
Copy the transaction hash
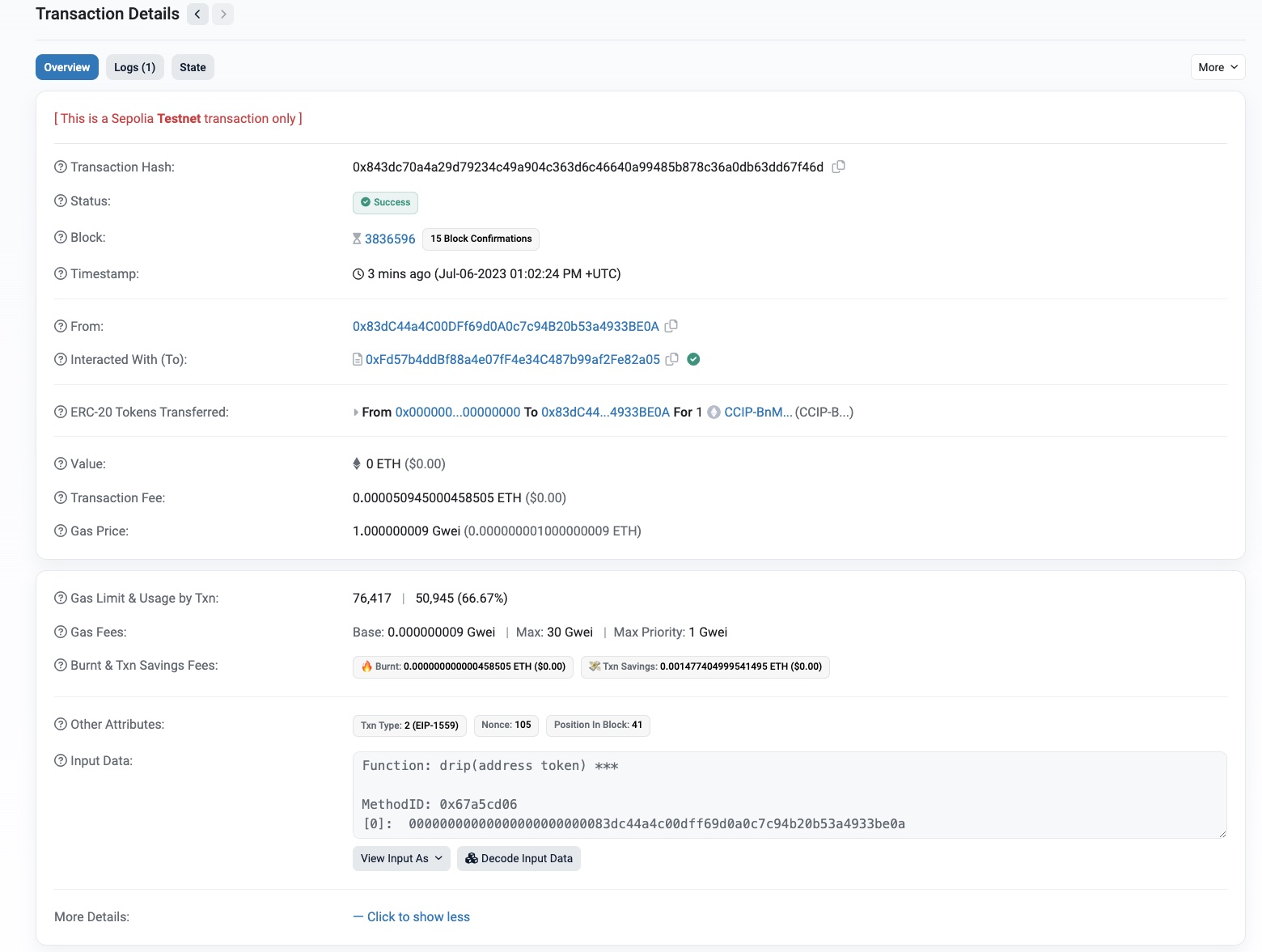pos(838,167)
